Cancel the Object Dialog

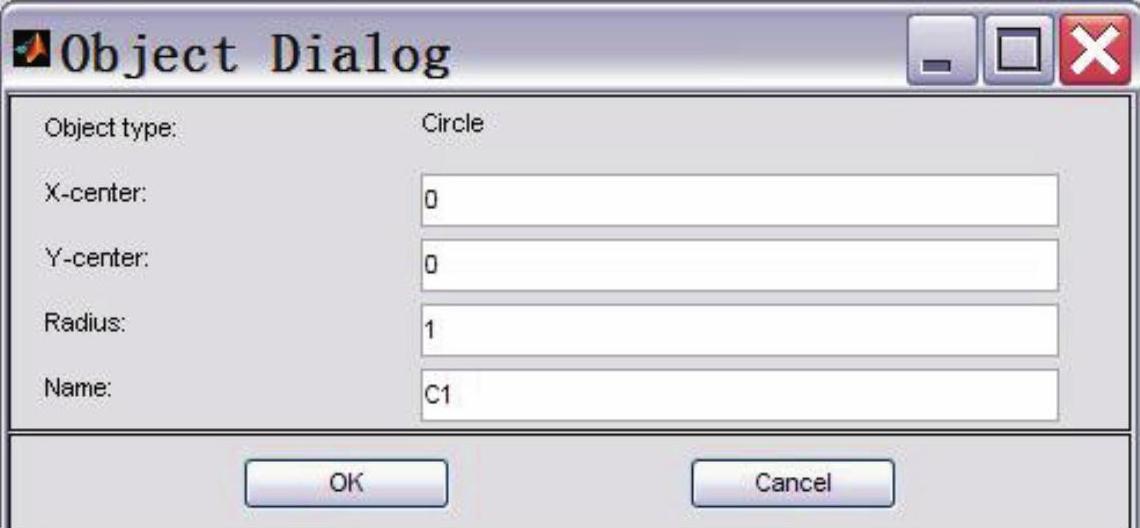[x=792, y=483]
